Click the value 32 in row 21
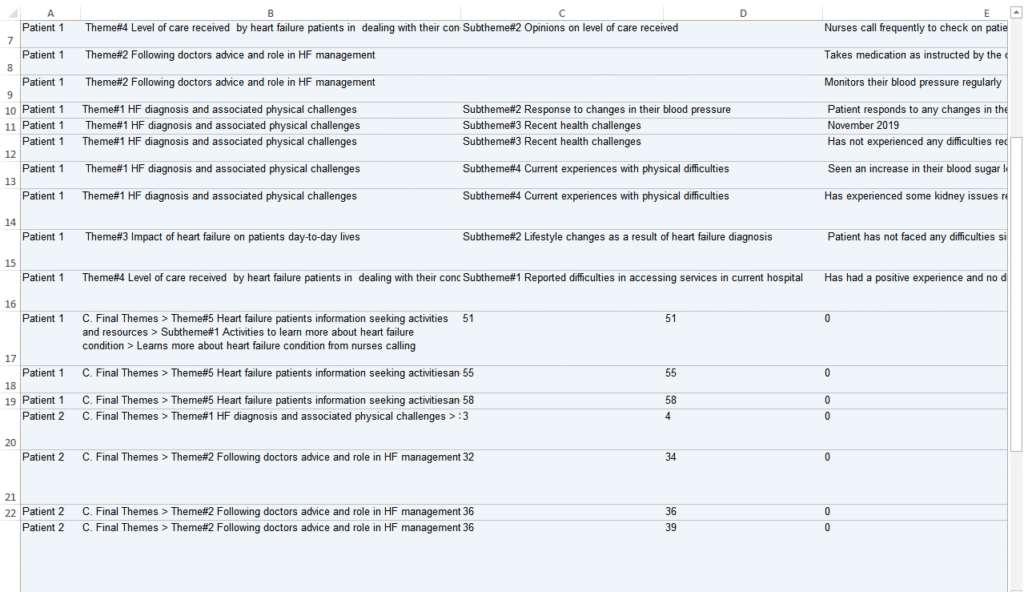The width and height of the screenshot is (1024, 592). click(x=468, y=457)
